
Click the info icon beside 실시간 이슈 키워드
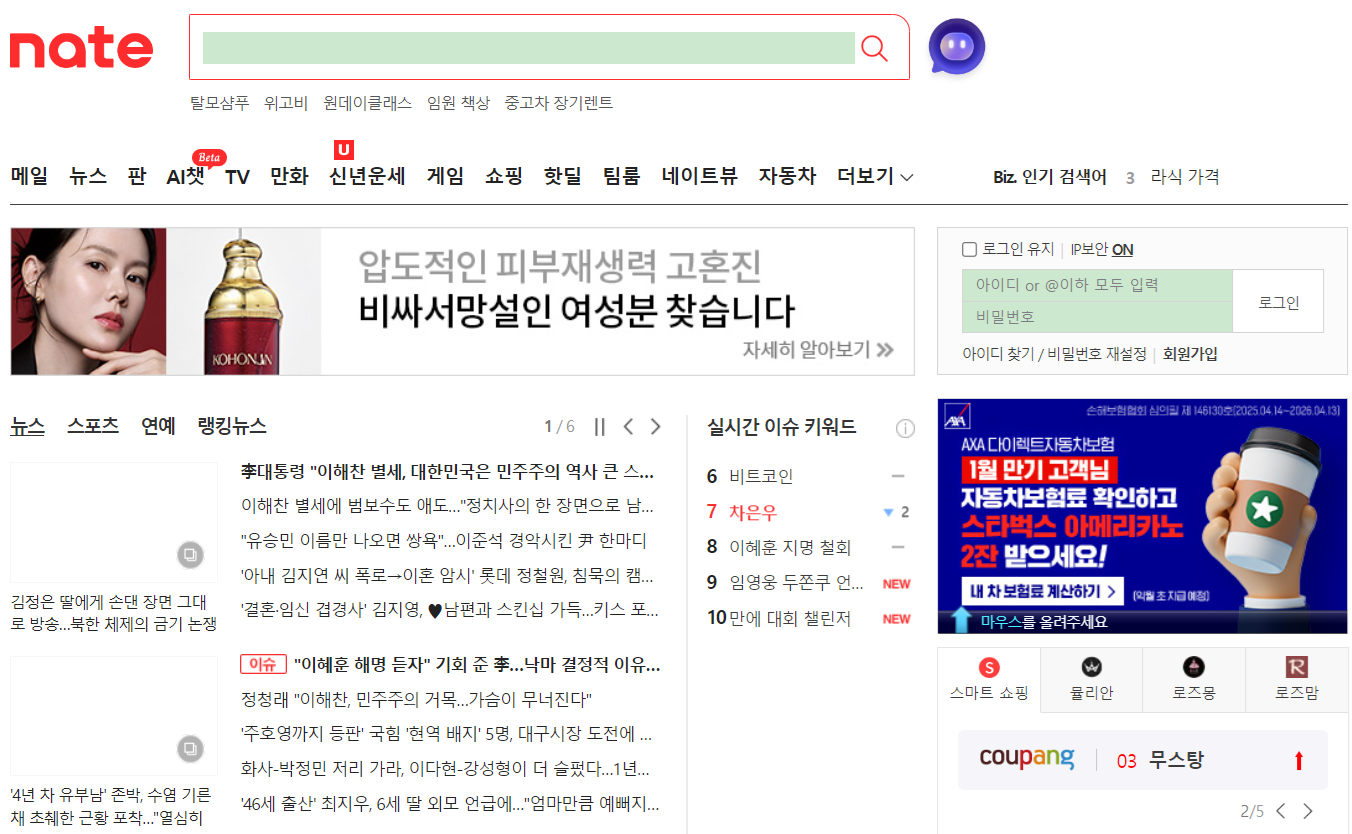tap(905, 429)
